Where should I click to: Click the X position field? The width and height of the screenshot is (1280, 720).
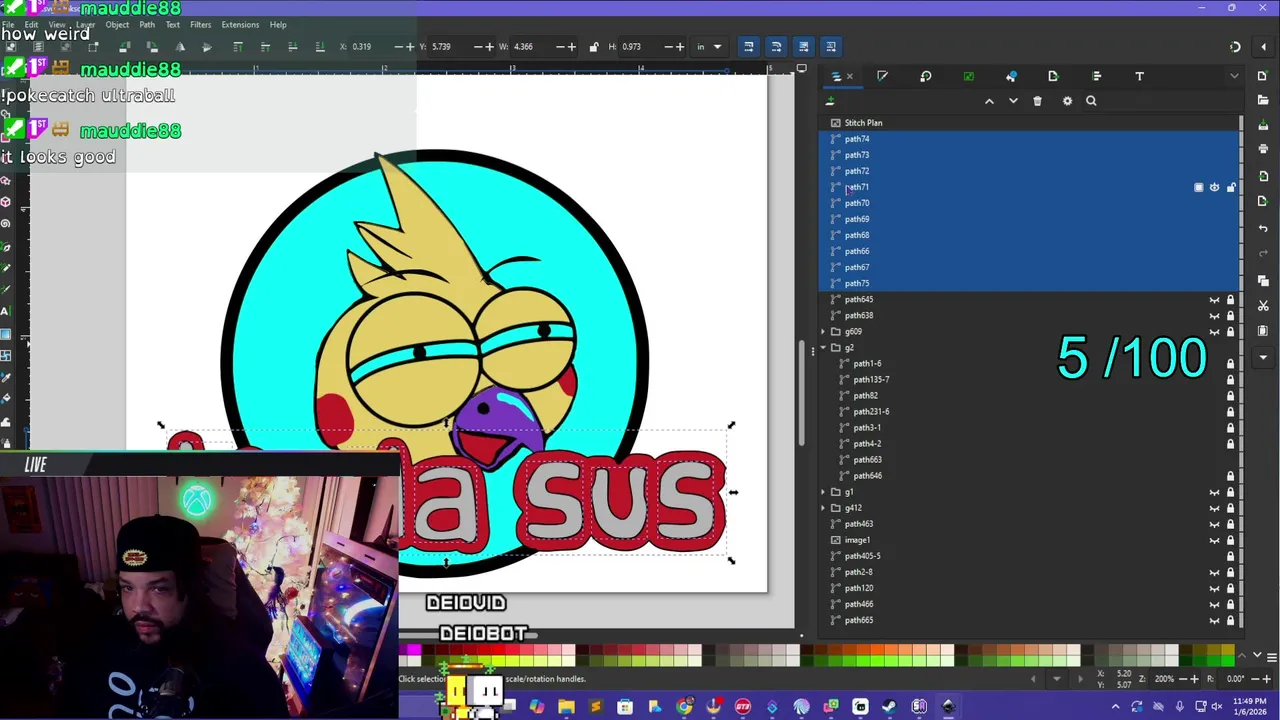coord(372,47)
